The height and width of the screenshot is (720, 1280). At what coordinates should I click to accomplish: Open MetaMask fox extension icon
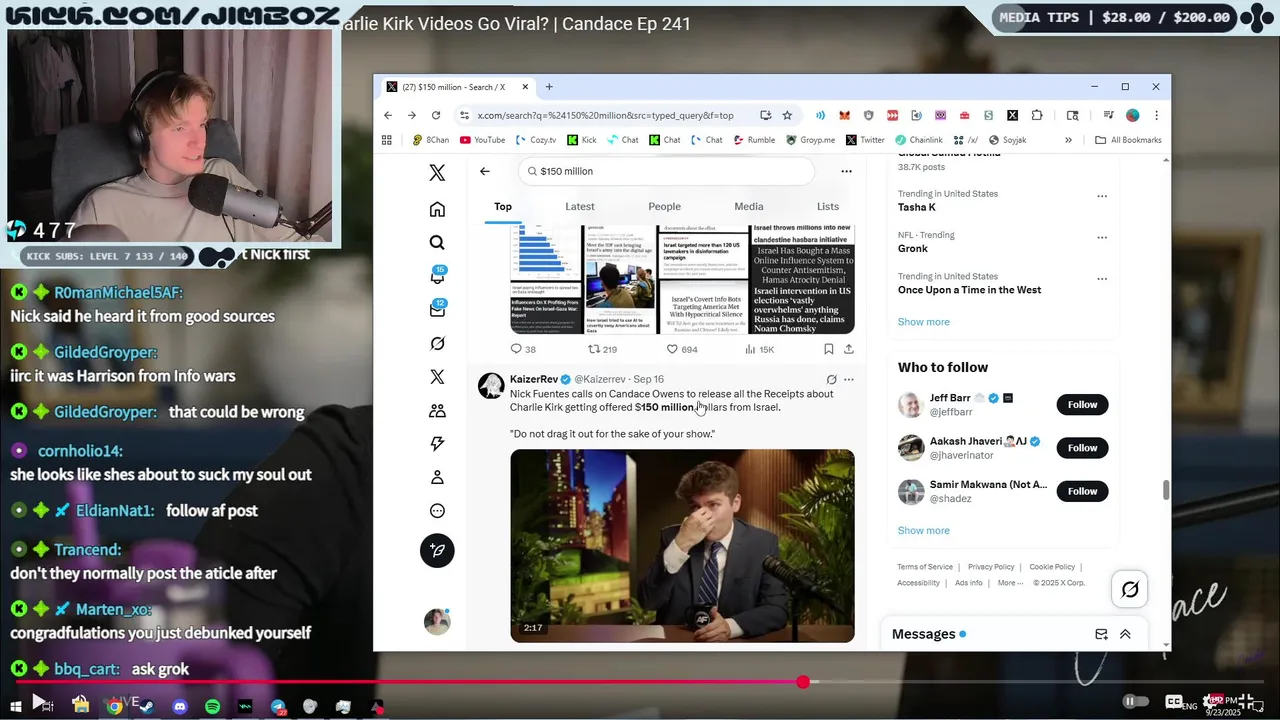pyautogui.click(x=844, y=115)
